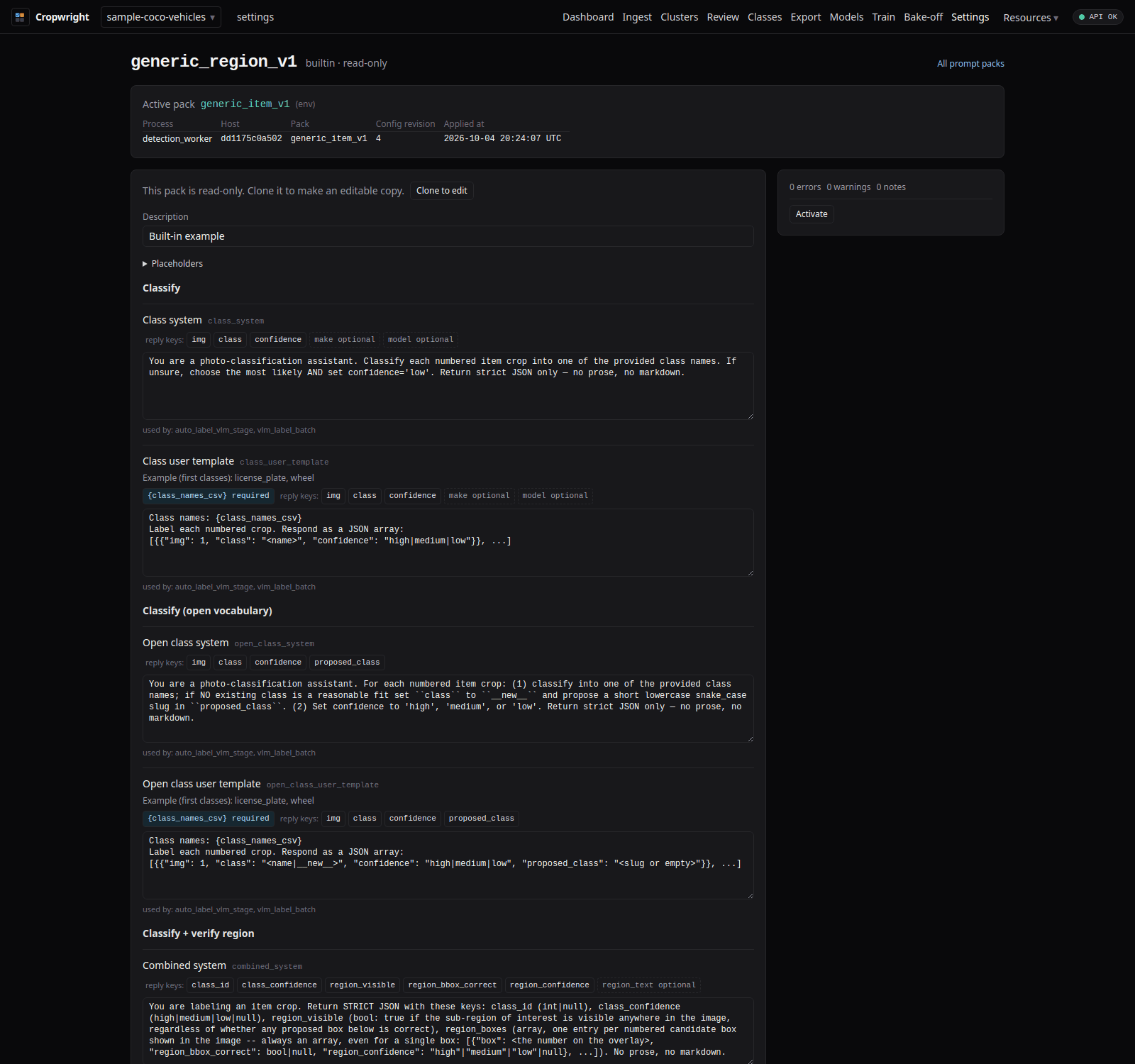Click the Combined system prompt textarea

coord(448,1031)
